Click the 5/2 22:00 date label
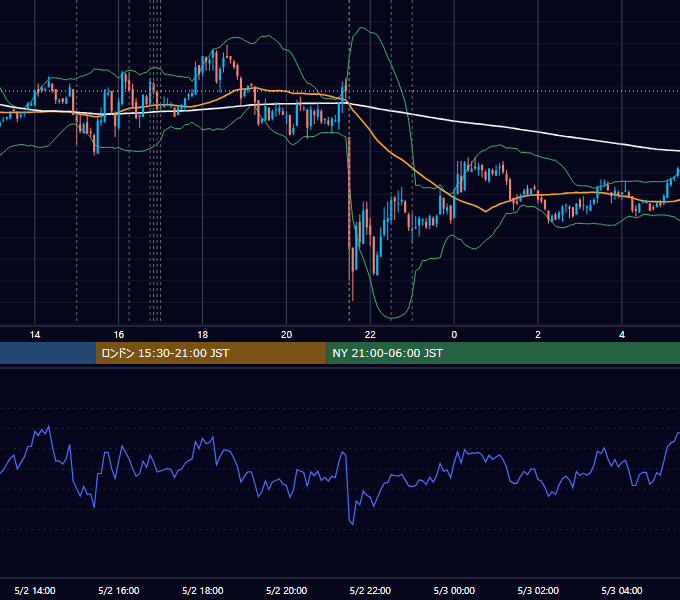The height and width of the screenshot is (600, 680). point(370,590)
